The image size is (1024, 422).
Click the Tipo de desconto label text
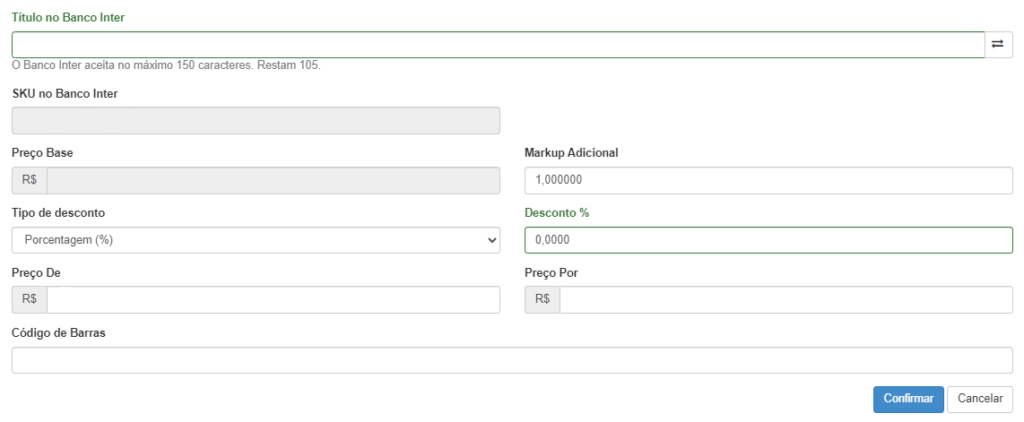pyautogui.click(x=58, y=213)
